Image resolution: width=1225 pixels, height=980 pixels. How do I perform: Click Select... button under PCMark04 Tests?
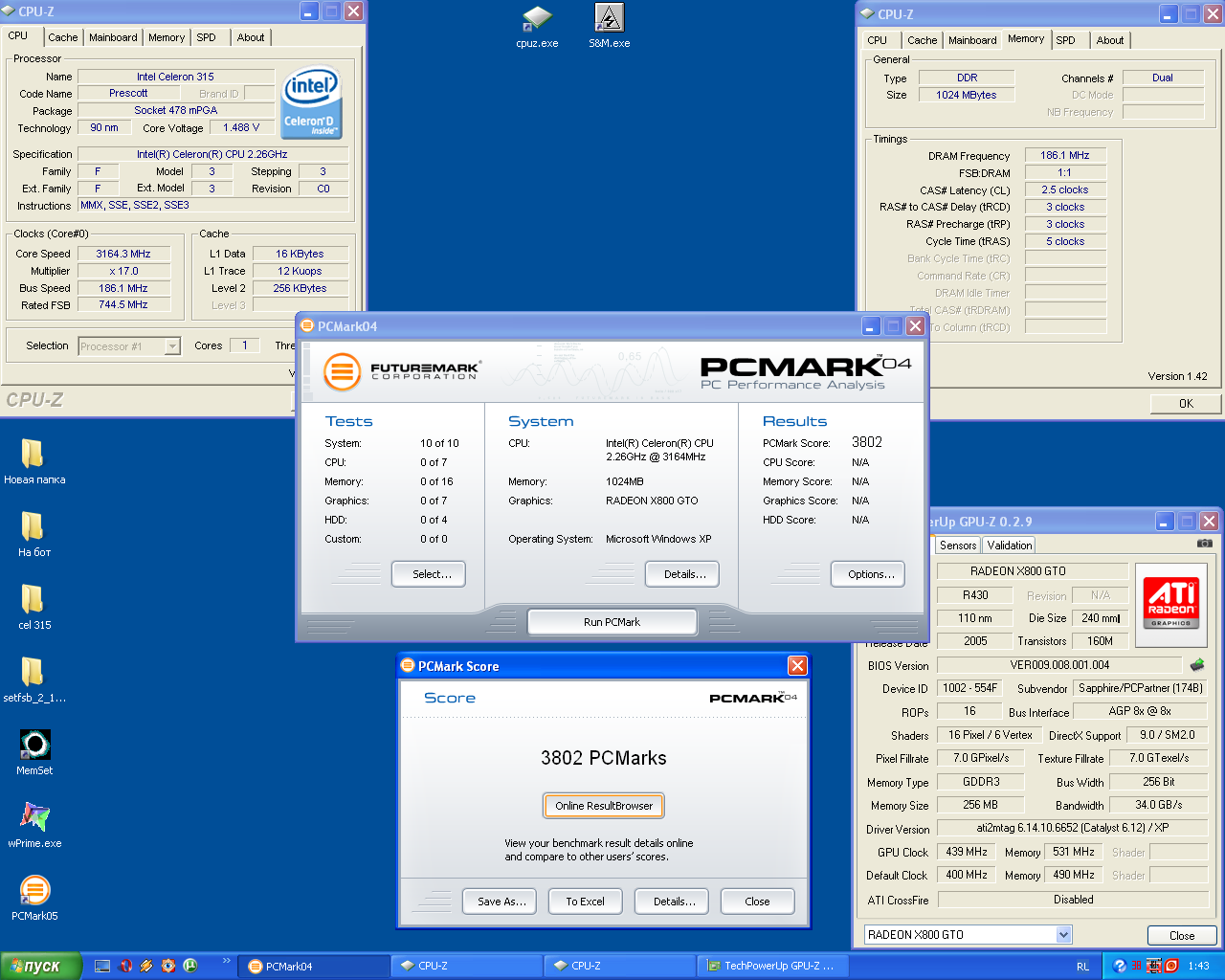[429, 574]
